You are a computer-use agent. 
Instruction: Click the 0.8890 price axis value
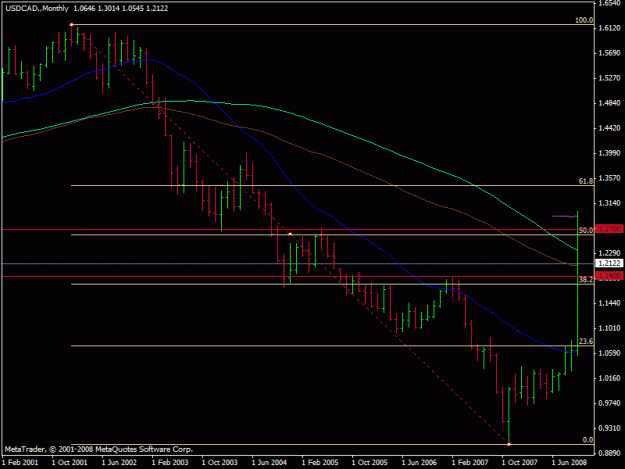(610, 453)
